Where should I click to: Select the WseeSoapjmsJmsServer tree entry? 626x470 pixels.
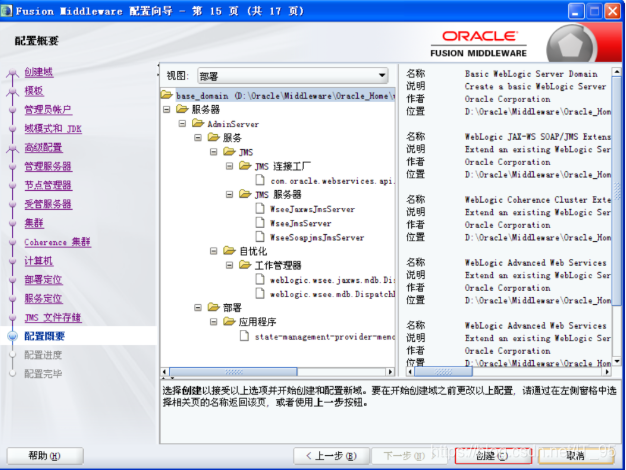(x=317, y=238)
